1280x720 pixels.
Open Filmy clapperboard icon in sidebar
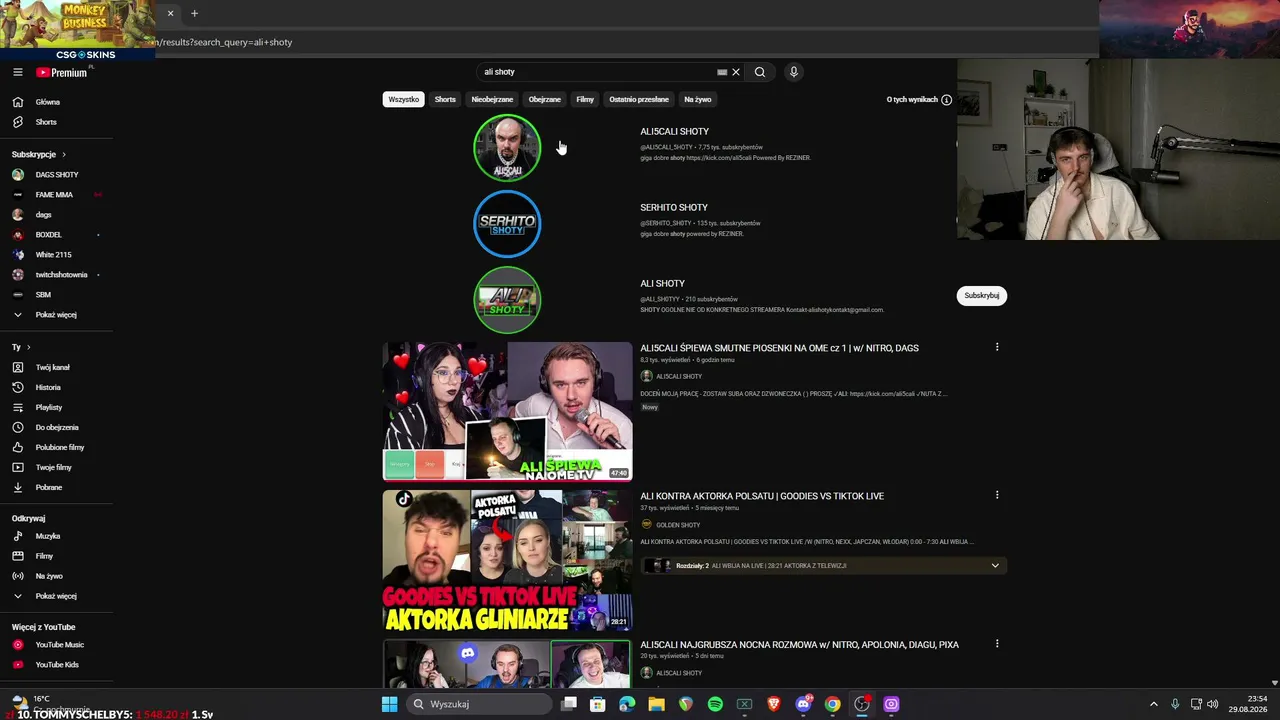point(17,556)
